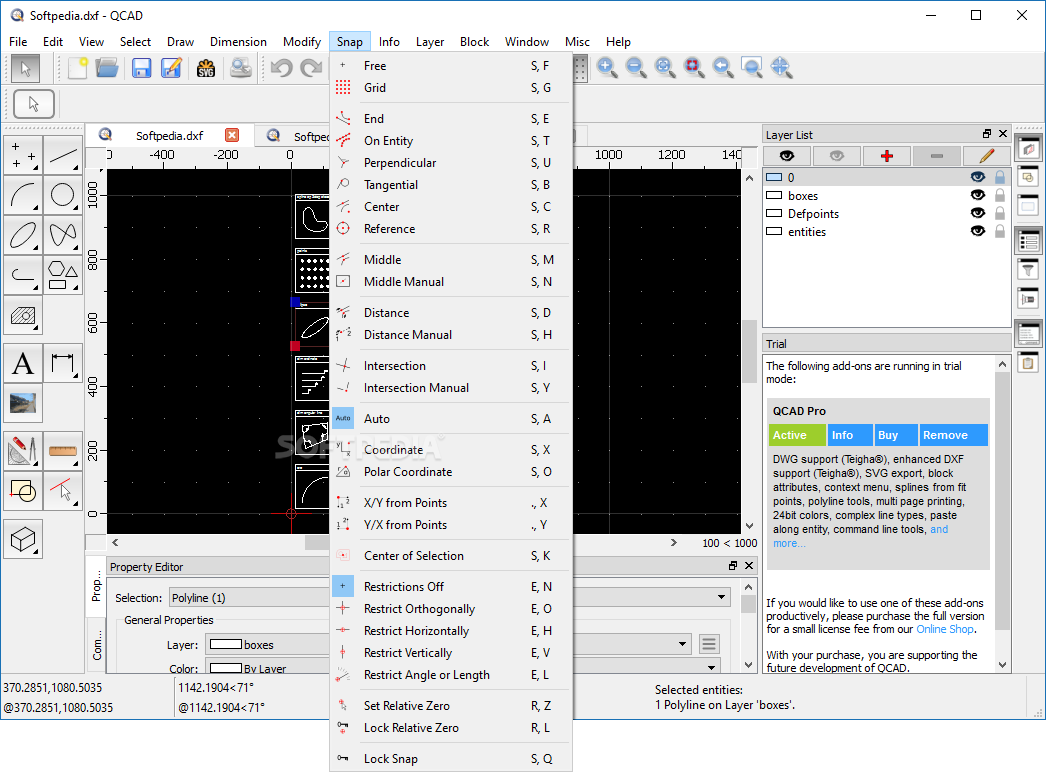This screenshot has width=1046, height=772.
Task: Click the remove layer minus button
Action: click(937, 156)
